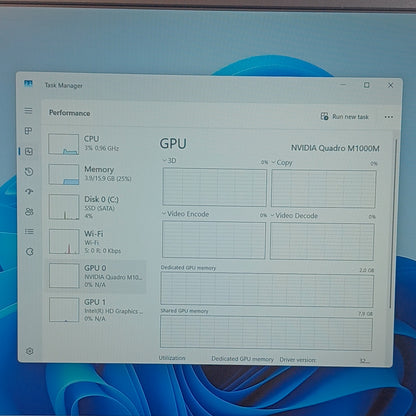
Task: Click the 7.9 GB shared memory value
Action: (365, 314)
